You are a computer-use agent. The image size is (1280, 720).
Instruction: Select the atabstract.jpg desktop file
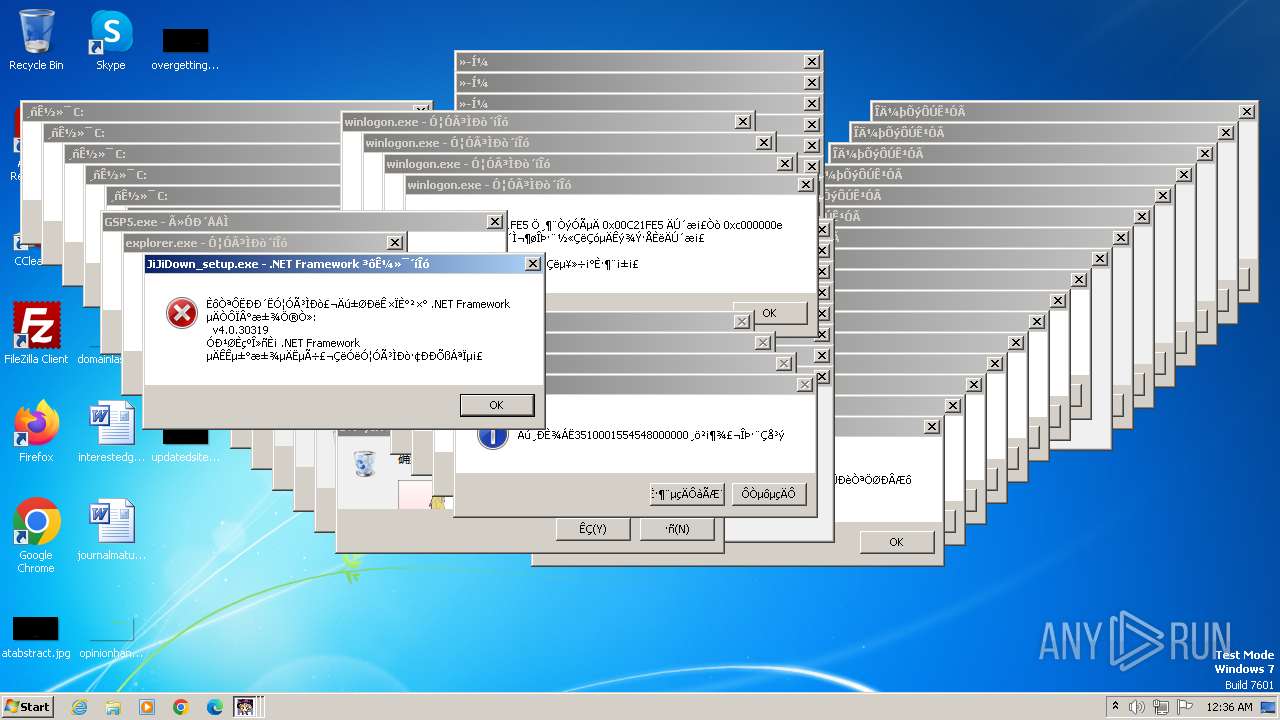[x=36, y=638]
